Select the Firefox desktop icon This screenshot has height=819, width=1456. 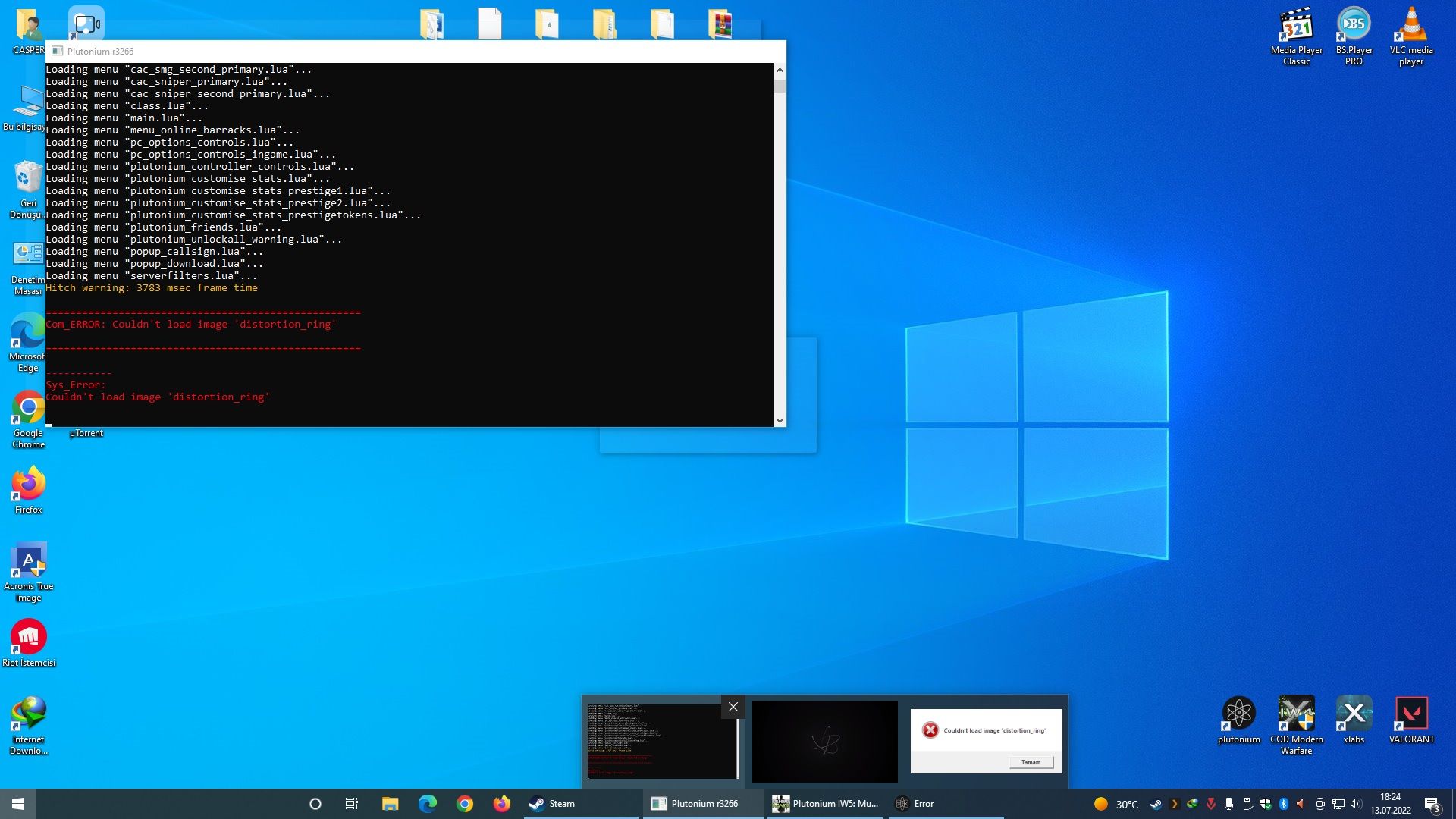coord(29,490)
